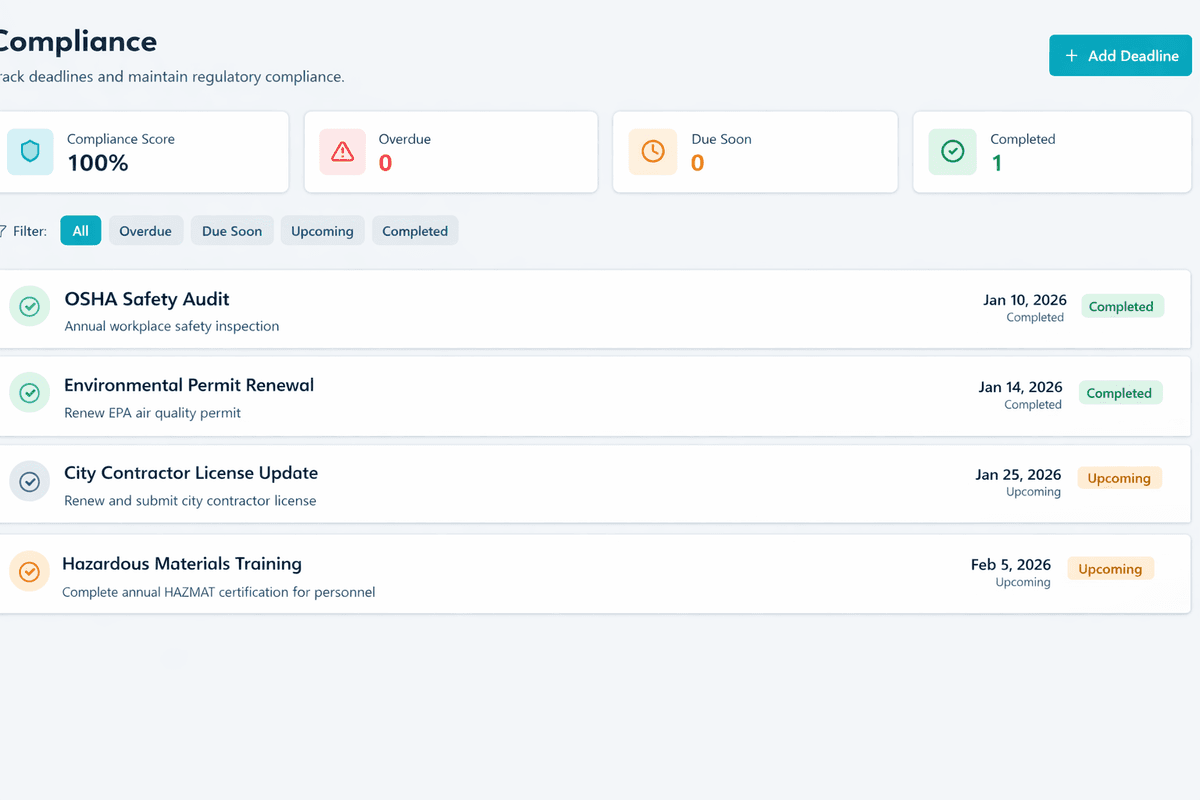
Task: Switch to the Completed filter
Action: pos(415,230)
